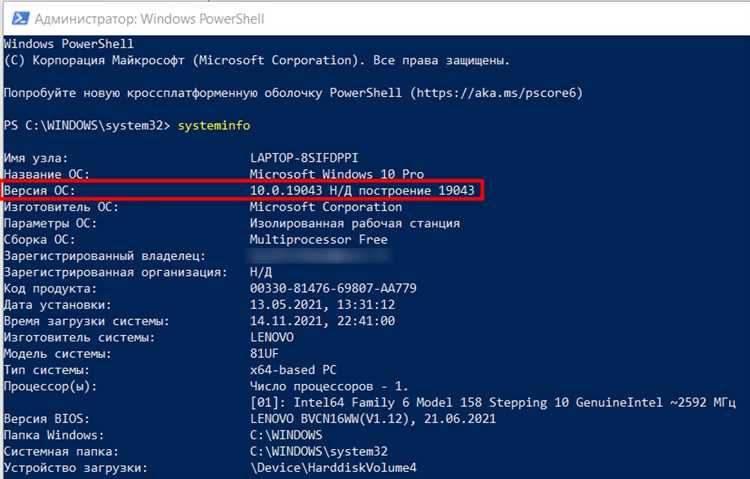Image resolution: width=750 pixels, height=479 pixels.
Task: Click the value 'Microsoft Windows 10 Pro'
Action: click(x=337, y=174)
